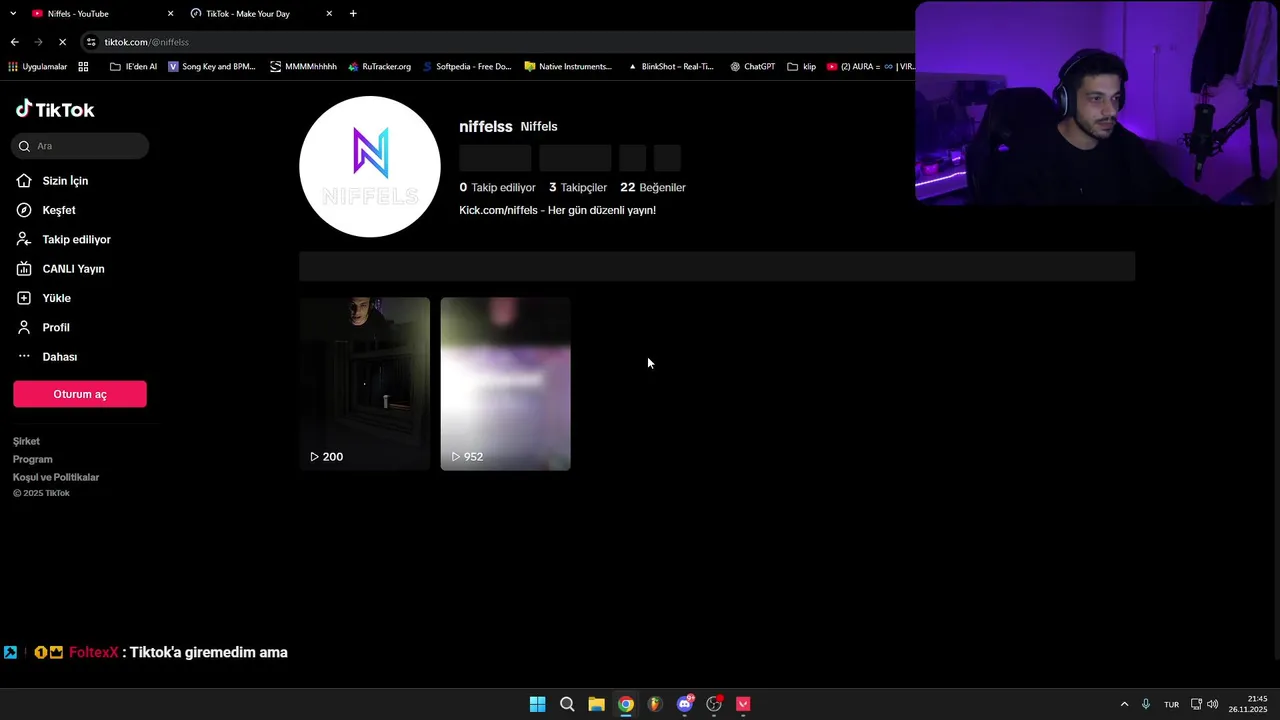Close the Niffels - YouTube tab
The image size is (1280, 720).
(x=170, y=14)
